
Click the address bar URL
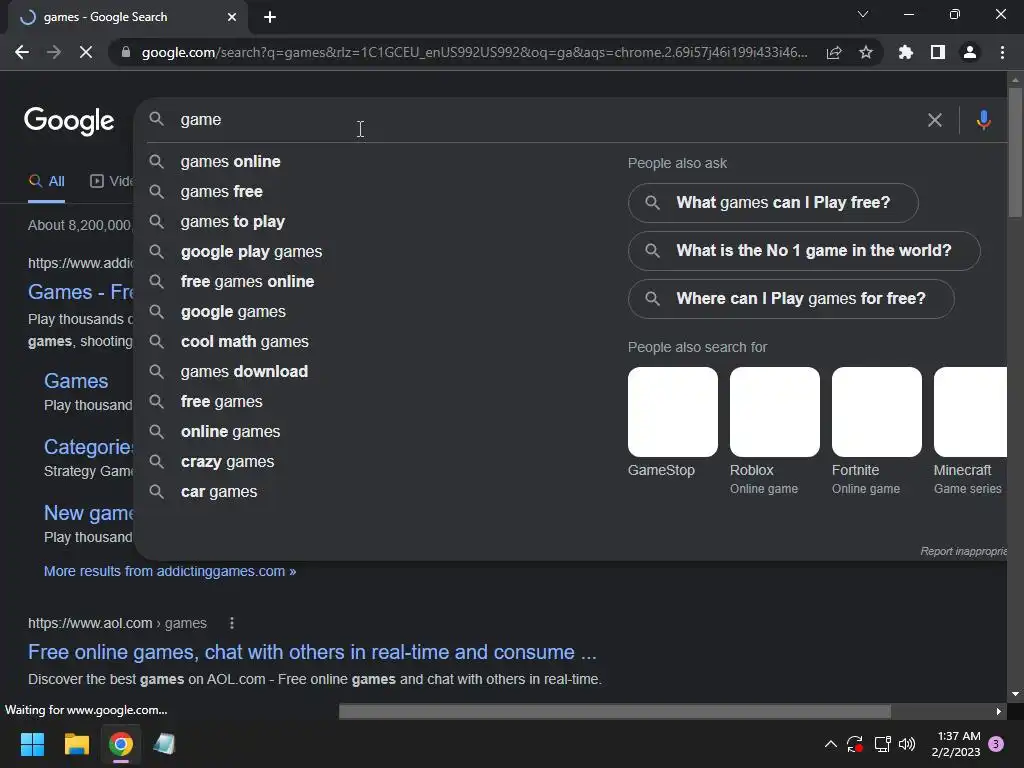point(474,52)
